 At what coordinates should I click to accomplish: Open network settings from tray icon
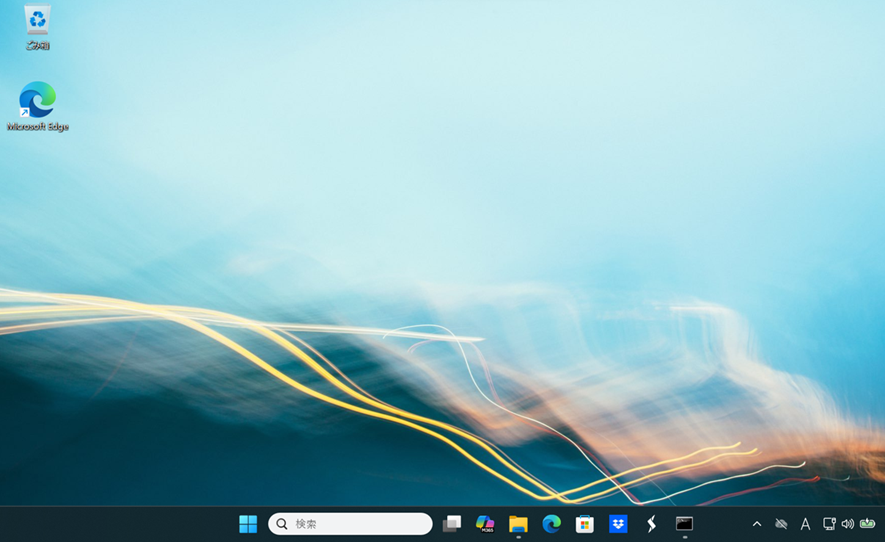pyautogui.click(x=829, y=524)
